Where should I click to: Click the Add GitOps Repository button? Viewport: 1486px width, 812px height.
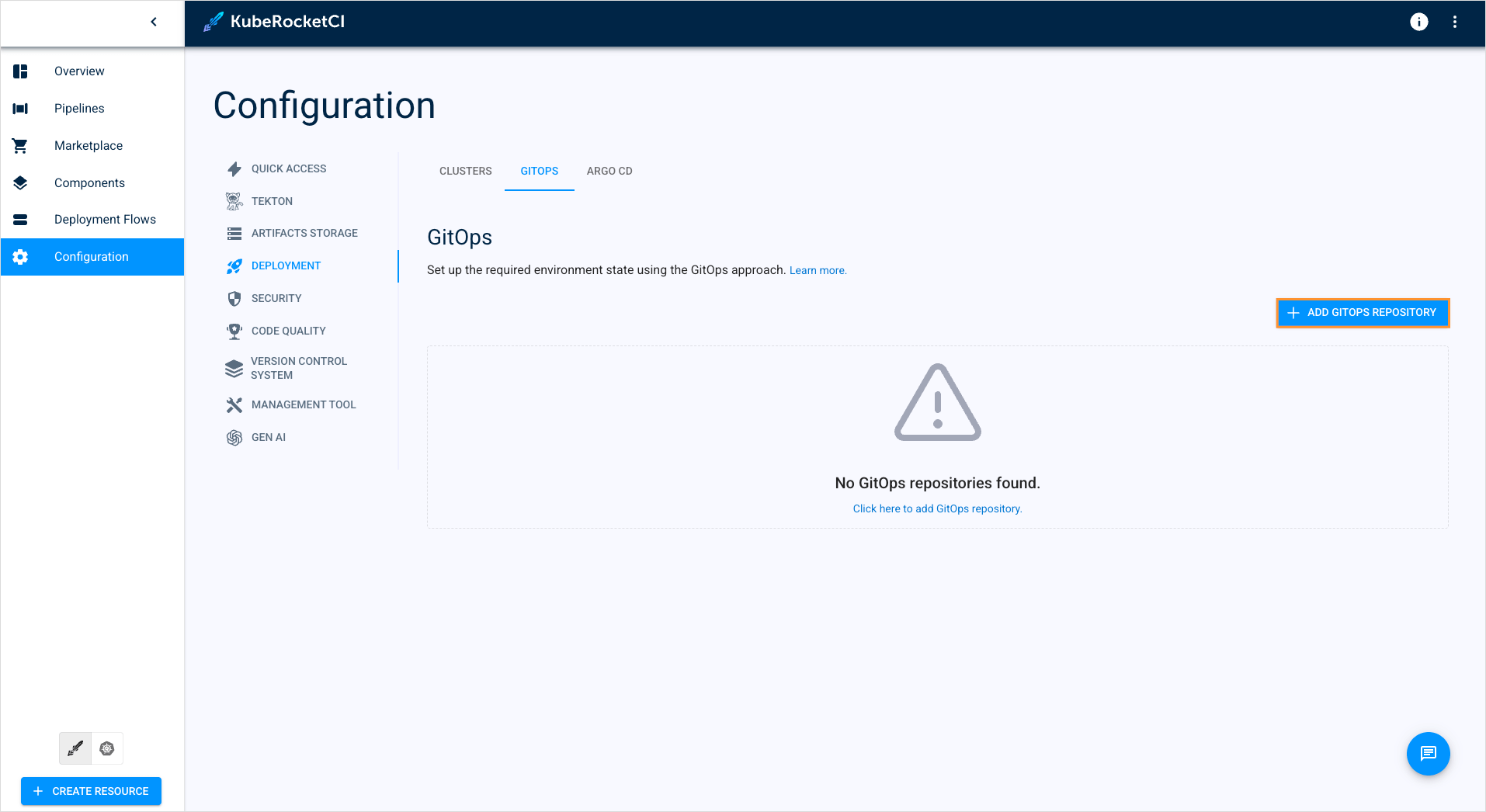pos(1363,312)
